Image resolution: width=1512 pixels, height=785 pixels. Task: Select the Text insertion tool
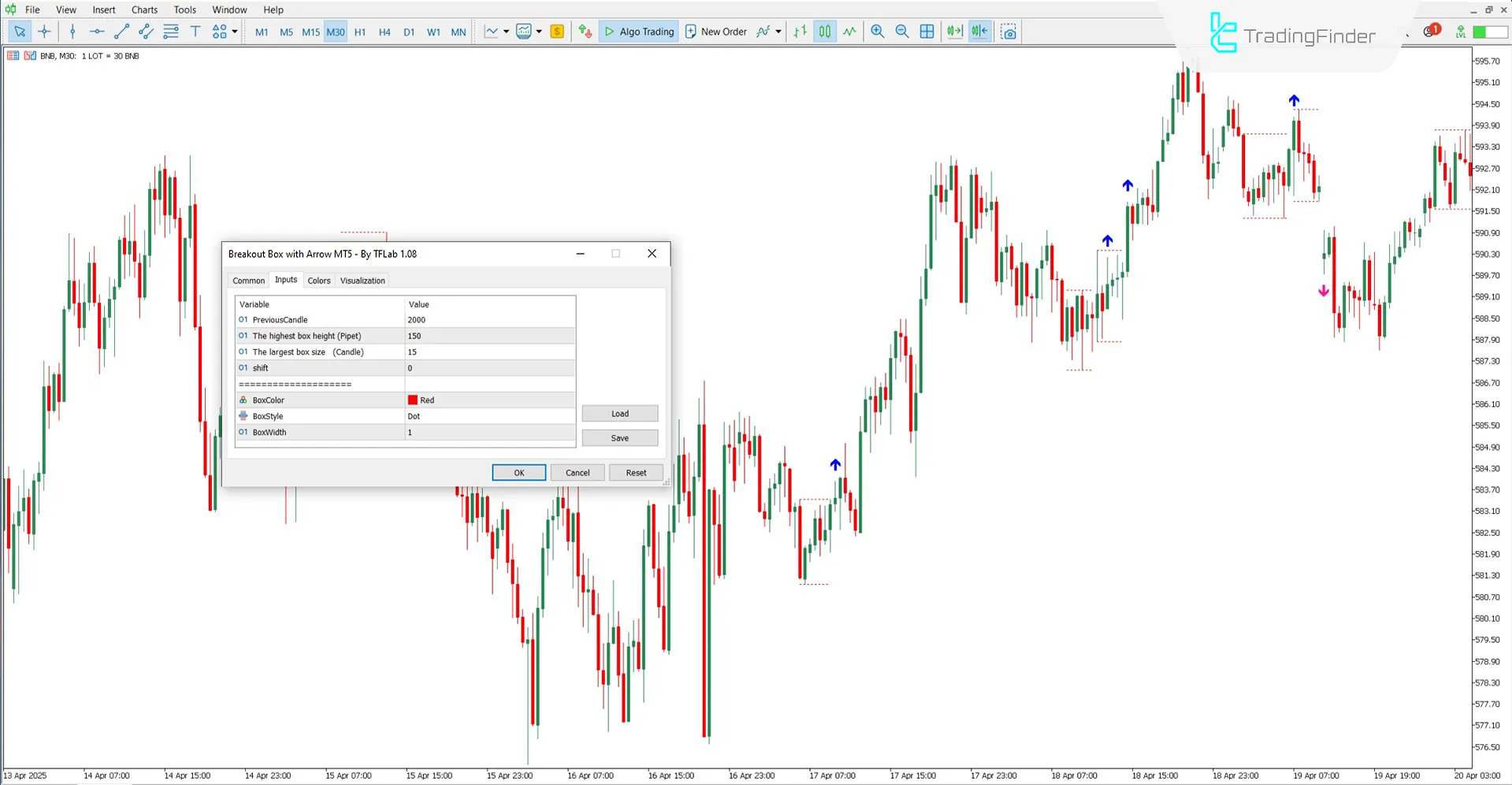pyautogui.click(x=195, y=32)
